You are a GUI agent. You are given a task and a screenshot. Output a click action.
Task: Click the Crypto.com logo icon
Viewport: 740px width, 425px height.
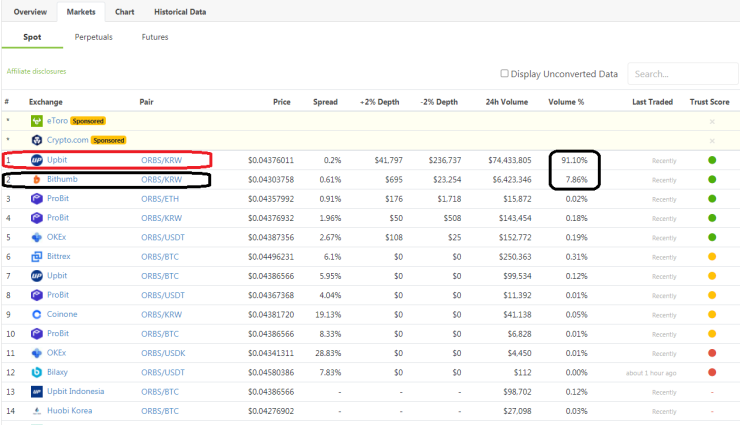(x=36, y=140)
